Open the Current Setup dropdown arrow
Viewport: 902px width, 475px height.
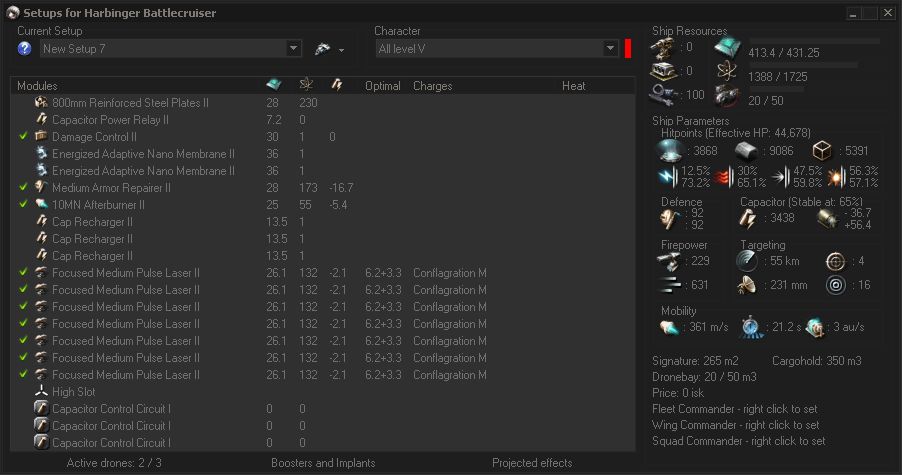tap(293, 48)
